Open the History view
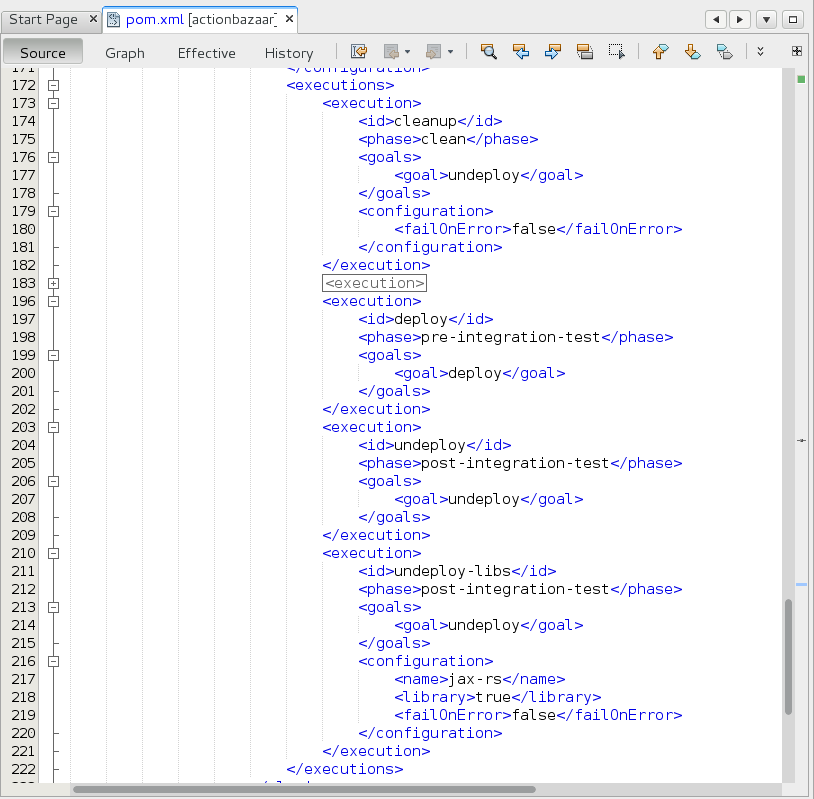This screenshot has height=799, width=814. 289,53
